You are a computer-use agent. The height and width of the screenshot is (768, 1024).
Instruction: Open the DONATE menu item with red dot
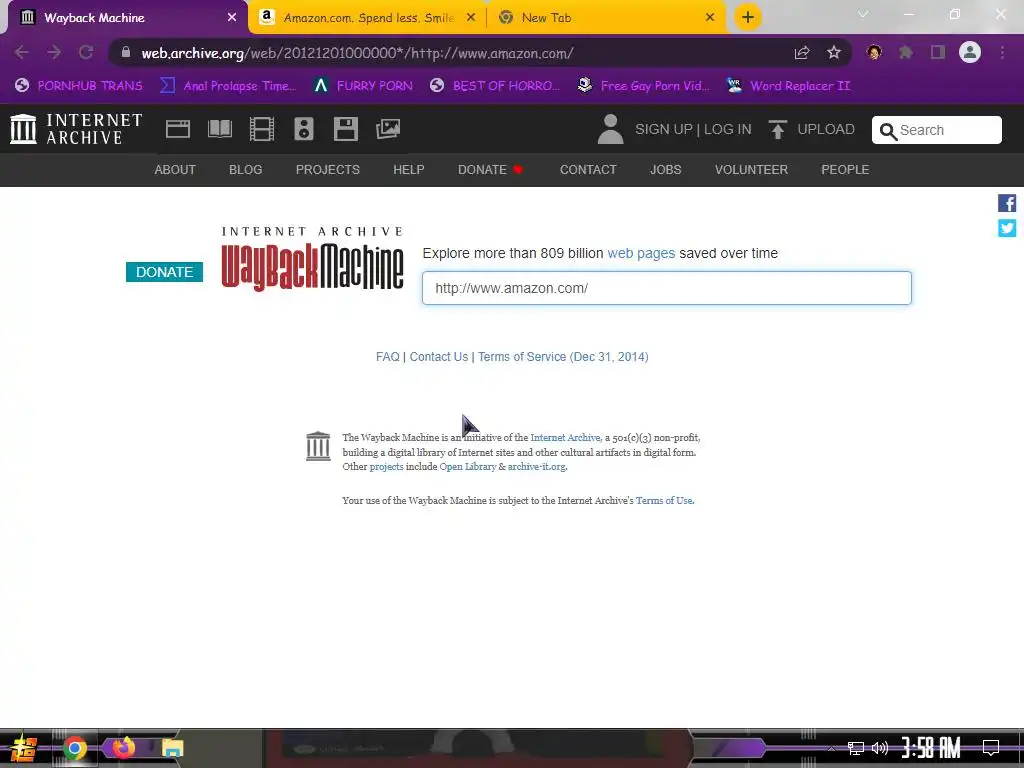pyautogui.click(x=490, y=170)
